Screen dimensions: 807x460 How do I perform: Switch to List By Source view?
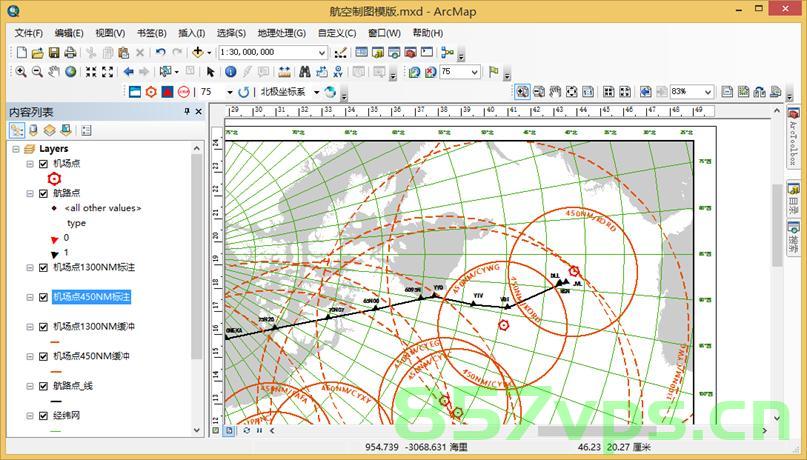[33, 130]
